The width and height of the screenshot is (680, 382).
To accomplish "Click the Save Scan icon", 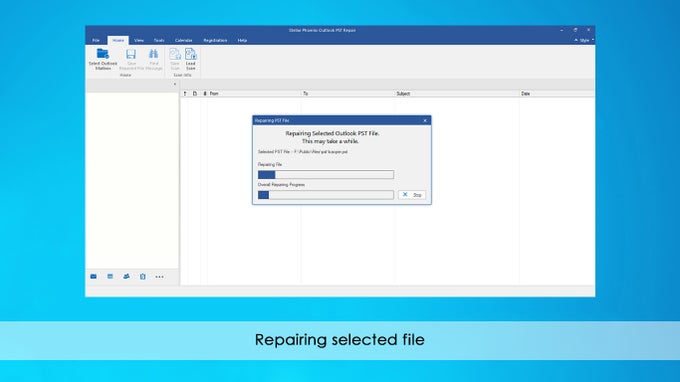I will [175, 54].
